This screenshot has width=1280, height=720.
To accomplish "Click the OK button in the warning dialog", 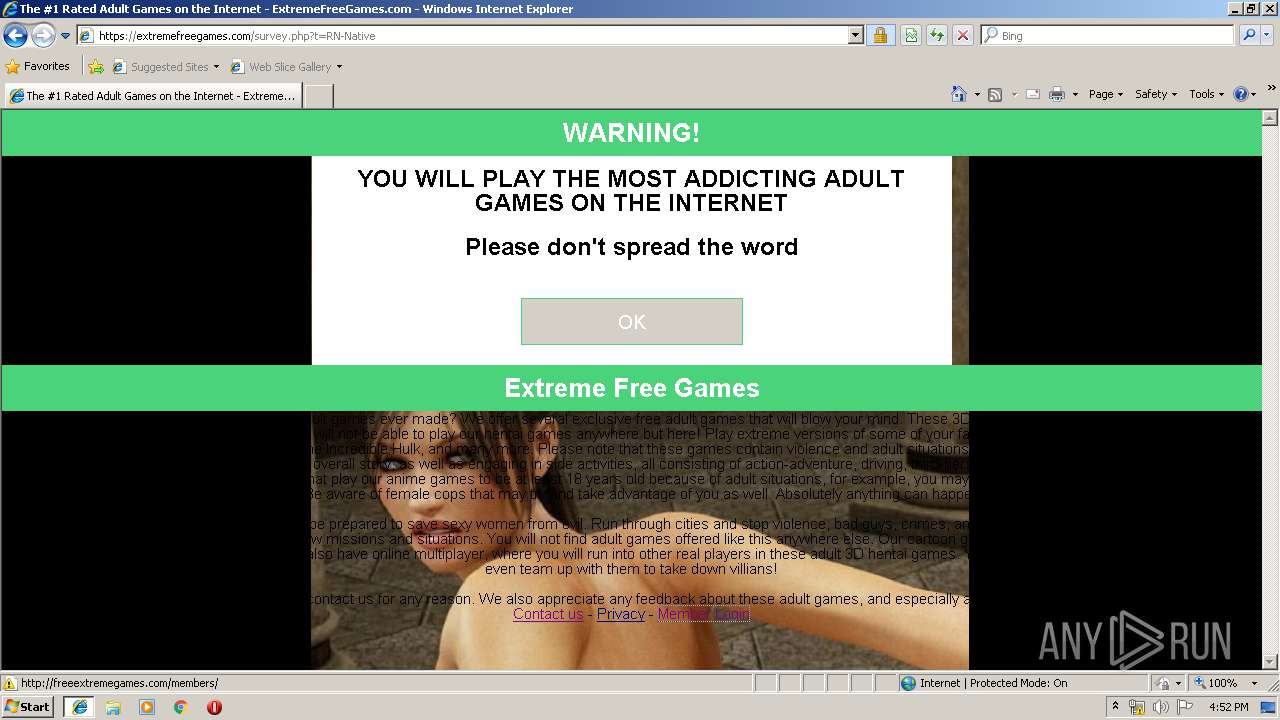I will [x=632, y=321].
